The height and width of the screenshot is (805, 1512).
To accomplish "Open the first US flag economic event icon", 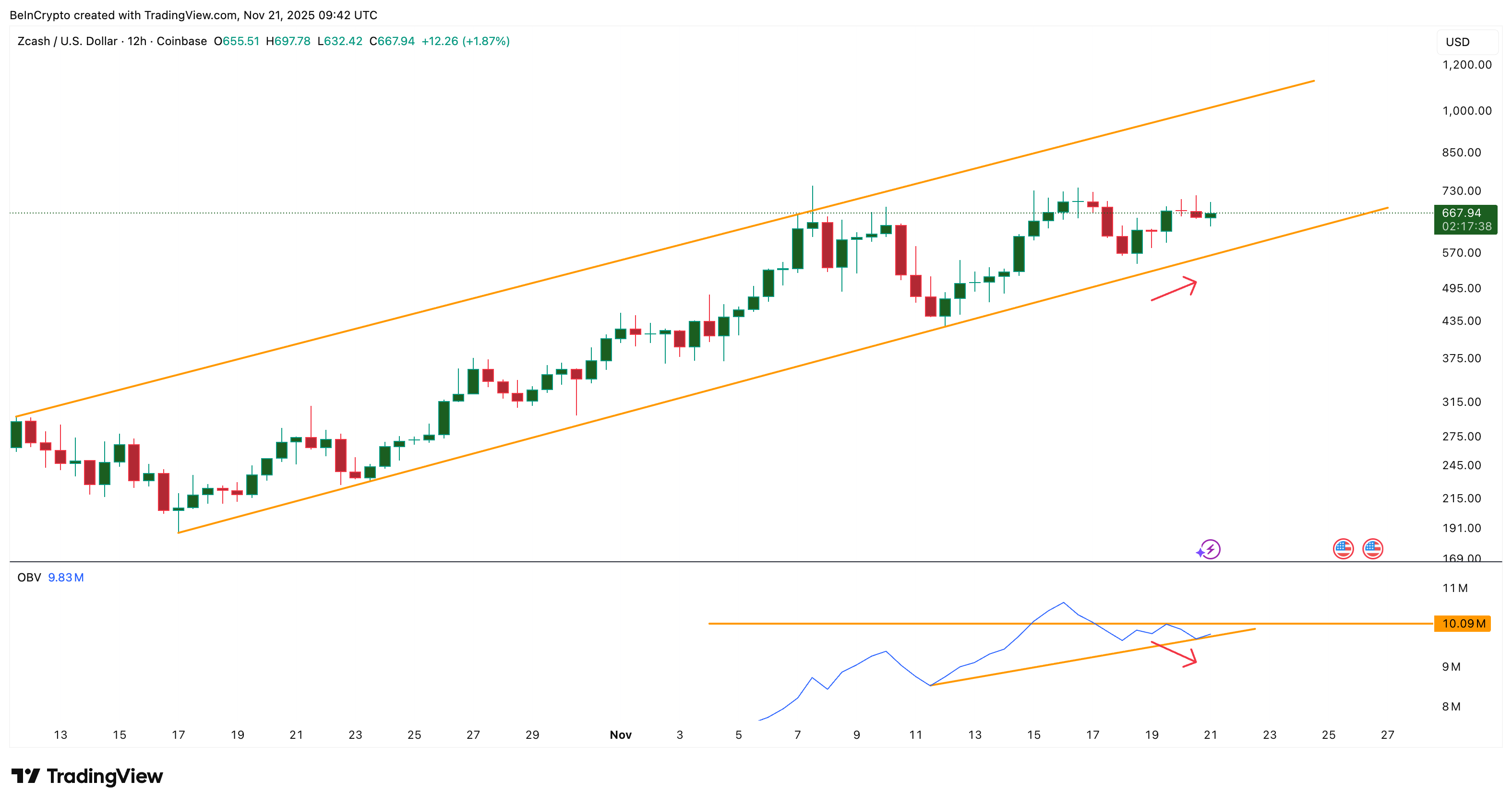I will point(1343,549).
